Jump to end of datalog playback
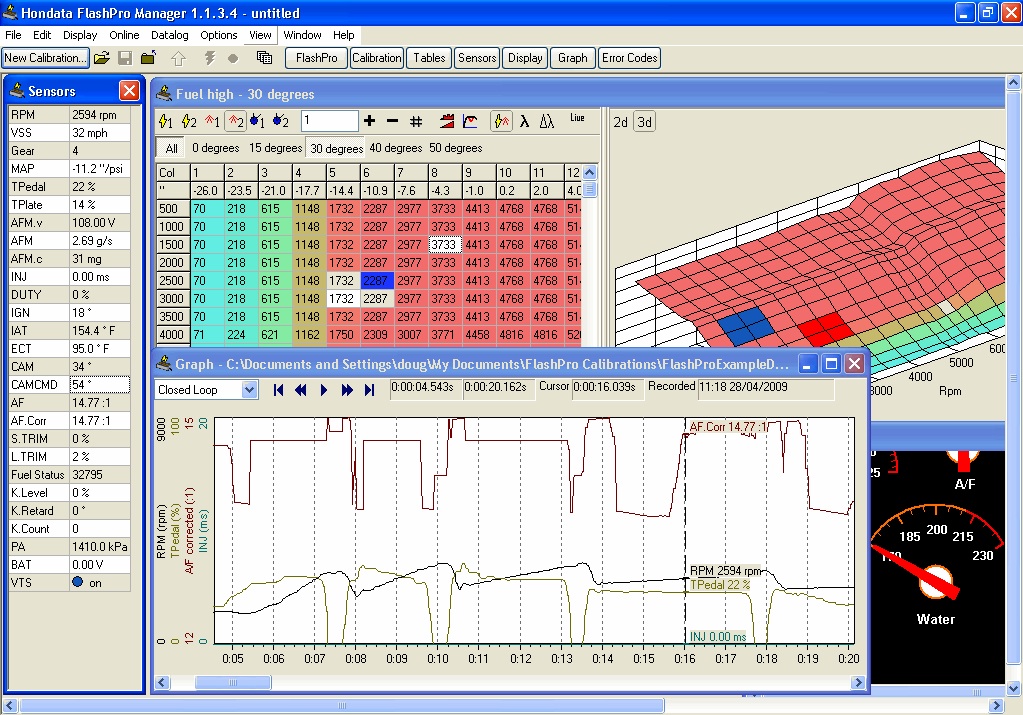1023x715 pixels. point(369,390)
